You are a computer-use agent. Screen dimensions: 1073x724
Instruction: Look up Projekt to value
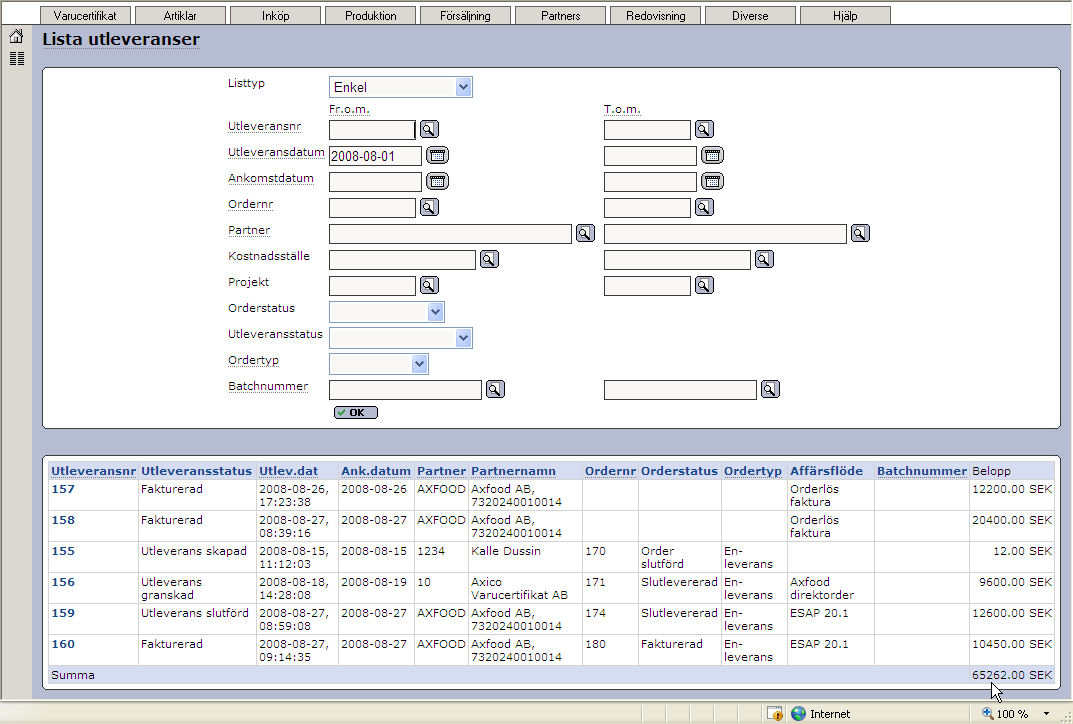[x=704, y=285]
